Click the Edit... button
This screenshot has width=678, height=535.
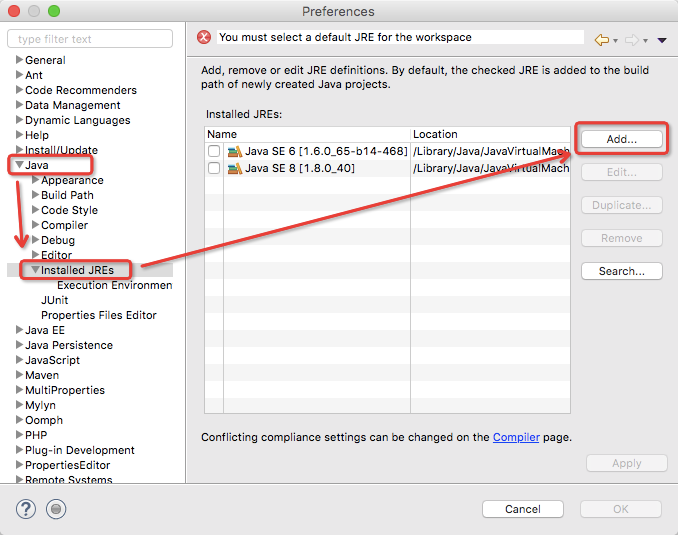pos(621,172)
